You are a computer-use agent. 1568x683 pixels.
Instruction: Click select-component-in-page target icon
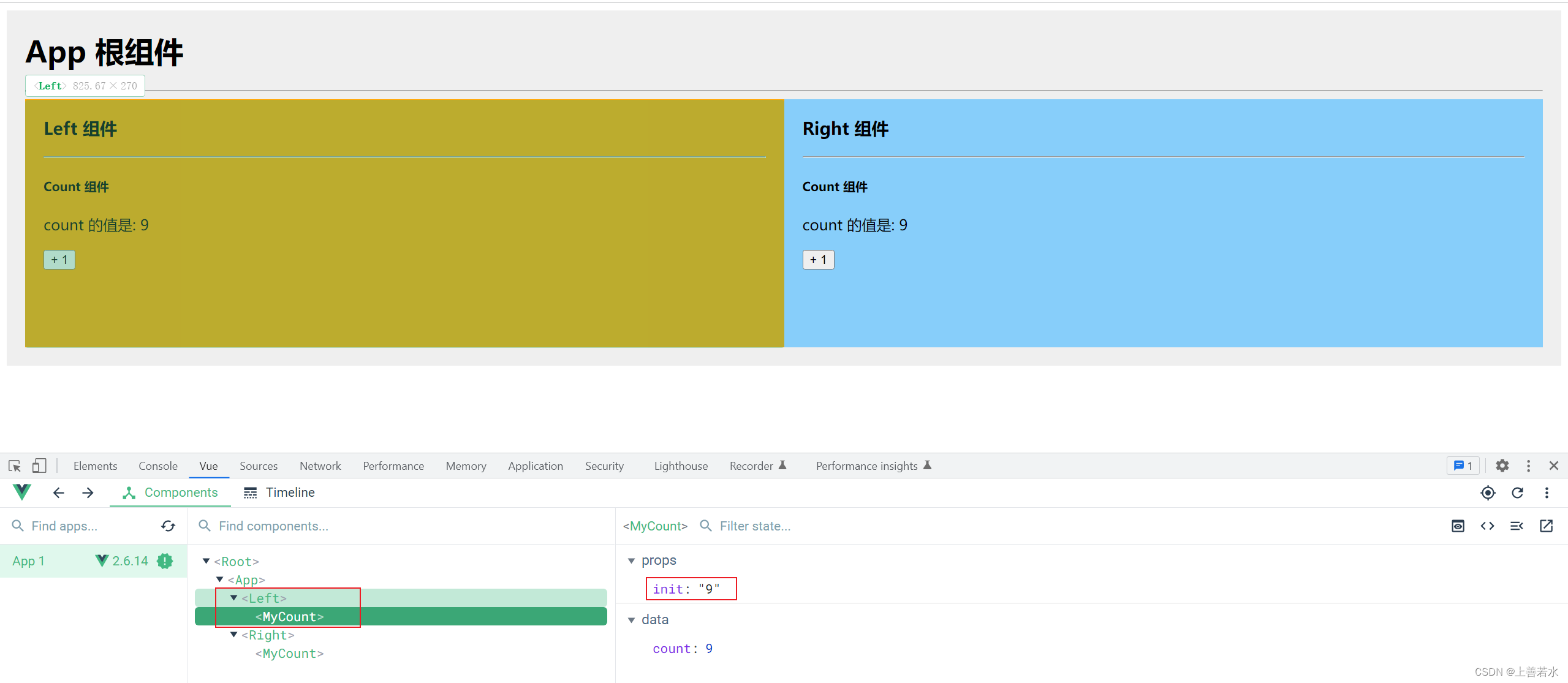coord(1488,493)
